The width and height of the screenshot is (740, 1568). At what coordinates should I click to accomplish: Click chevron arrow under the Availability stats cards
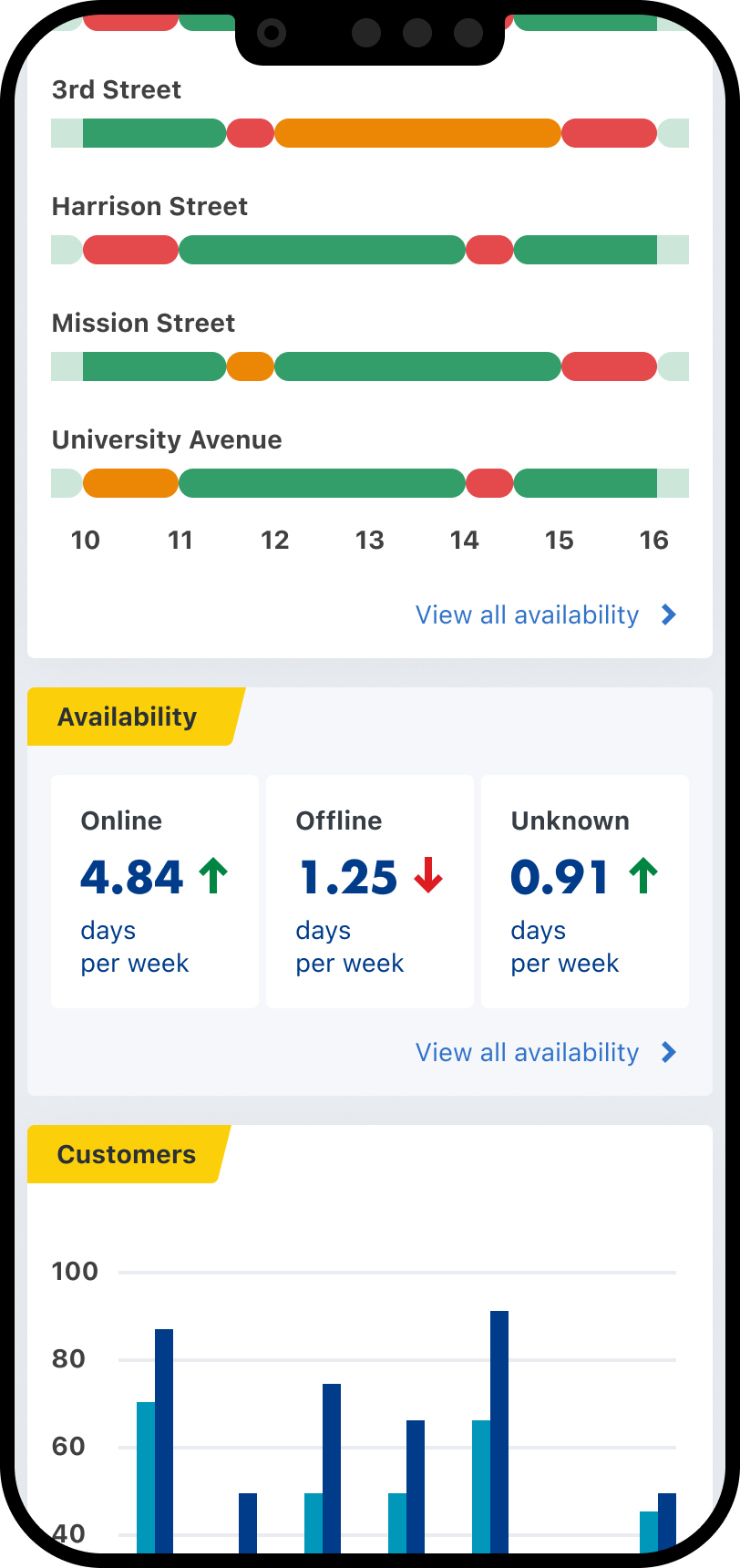click(x=669, y=1053)
